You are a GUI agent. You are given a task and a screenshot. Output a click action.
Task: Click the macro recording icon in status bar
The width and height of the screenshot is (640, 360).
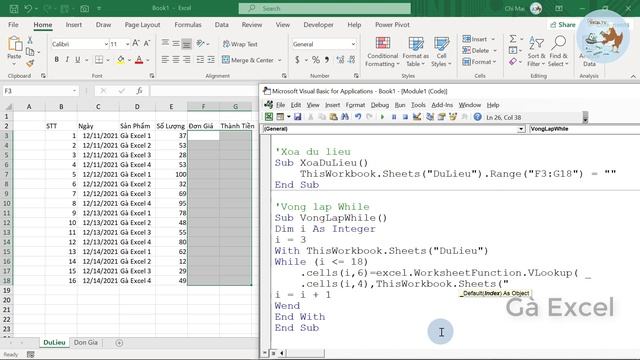31,354
